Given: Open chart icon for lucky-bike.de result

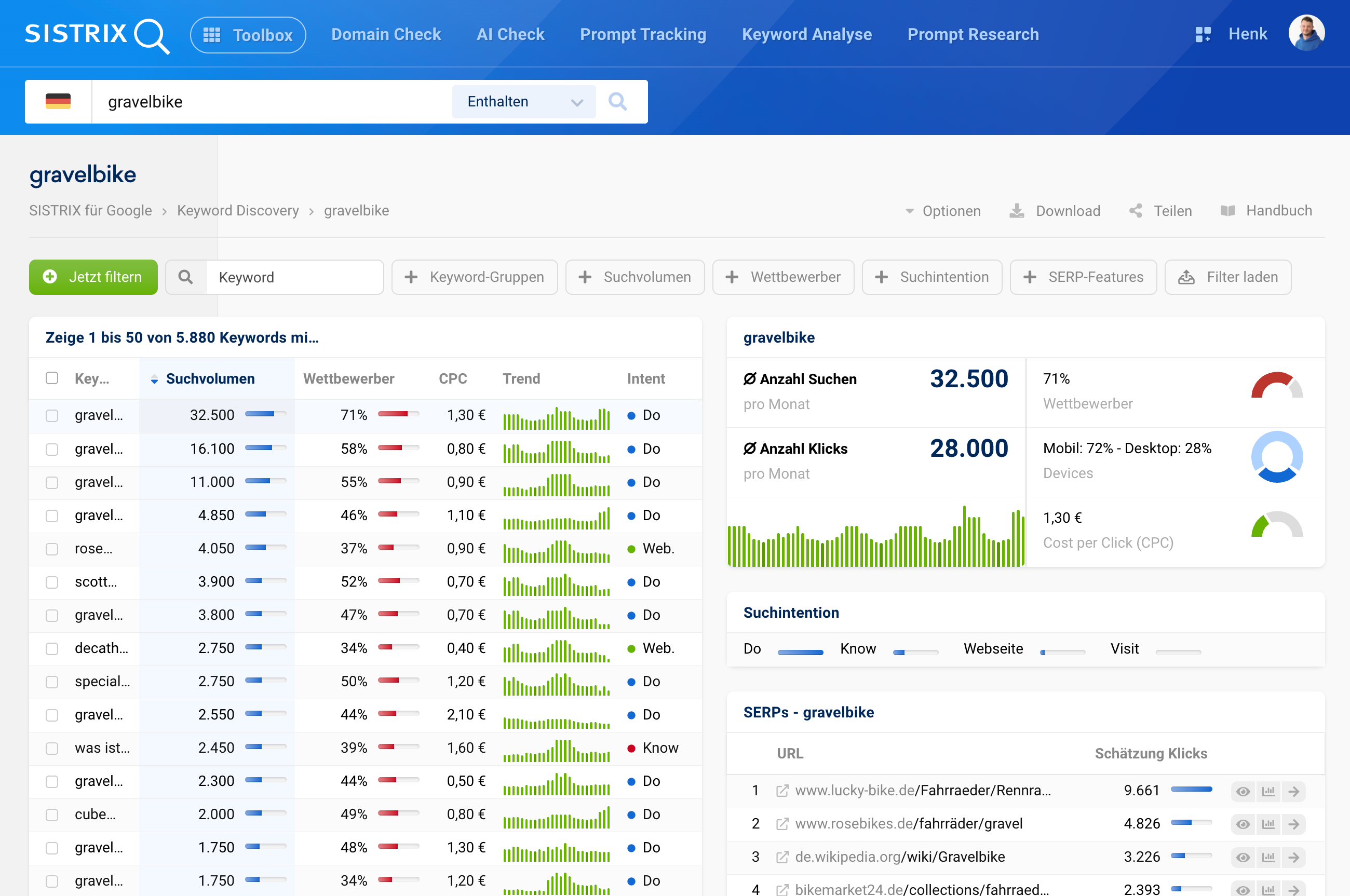Looking at the screenshot, I should click(1268, 792).
